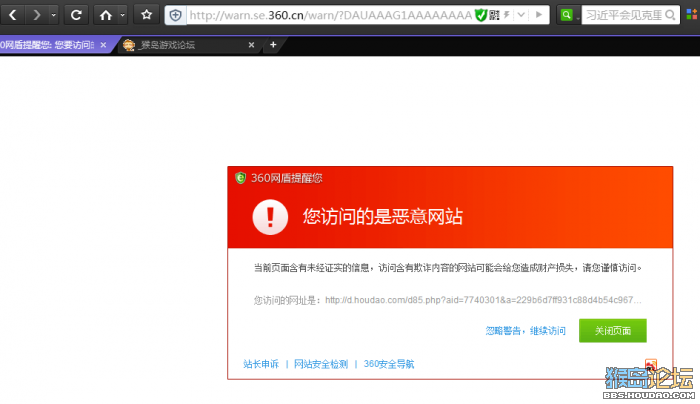The image size is (700, 404).
Task: Click the warning paragraph starting 当前页面含有未经证实
Action: tap(448, 268)
